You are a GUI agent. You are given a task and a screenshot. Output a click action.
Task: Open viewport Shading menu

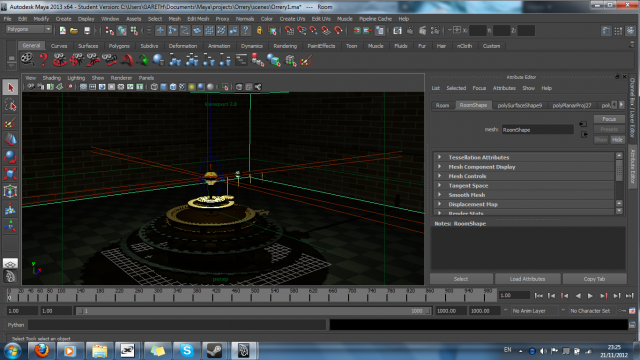tap(51, 78)
